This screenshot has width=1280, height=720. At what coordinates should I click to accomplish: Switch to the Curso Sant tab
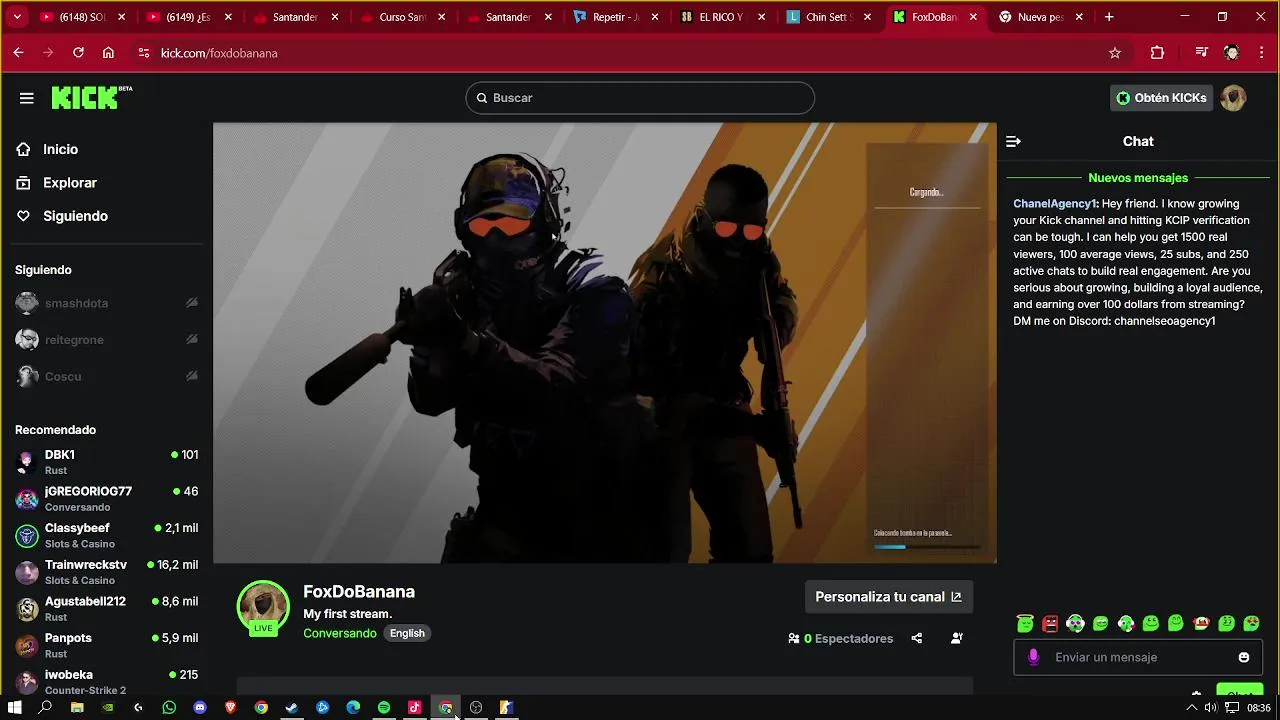(402, 17)
